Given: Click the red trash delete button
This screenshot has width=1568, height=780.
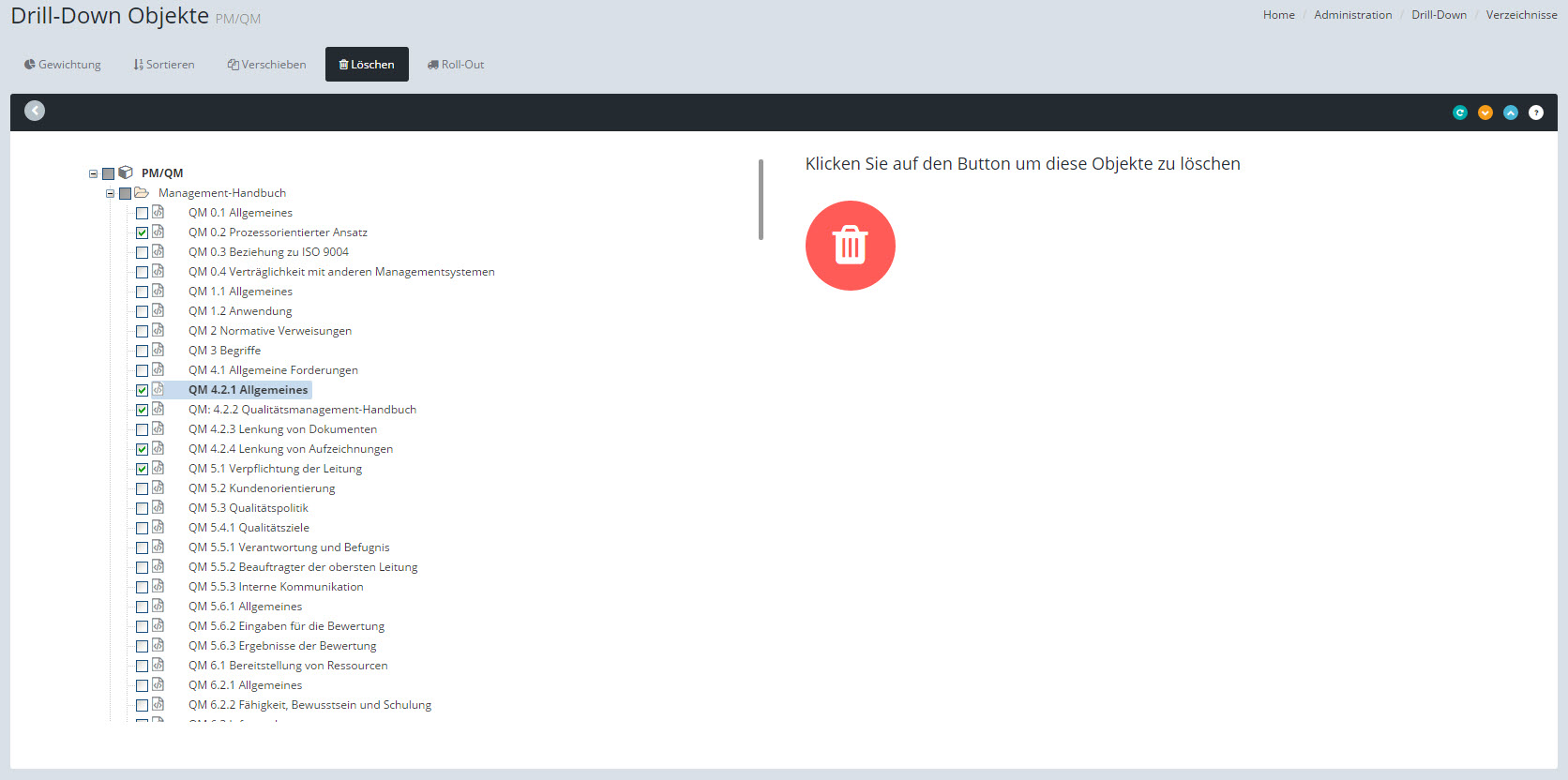Looking at the screenshot, I should [850, 246].
